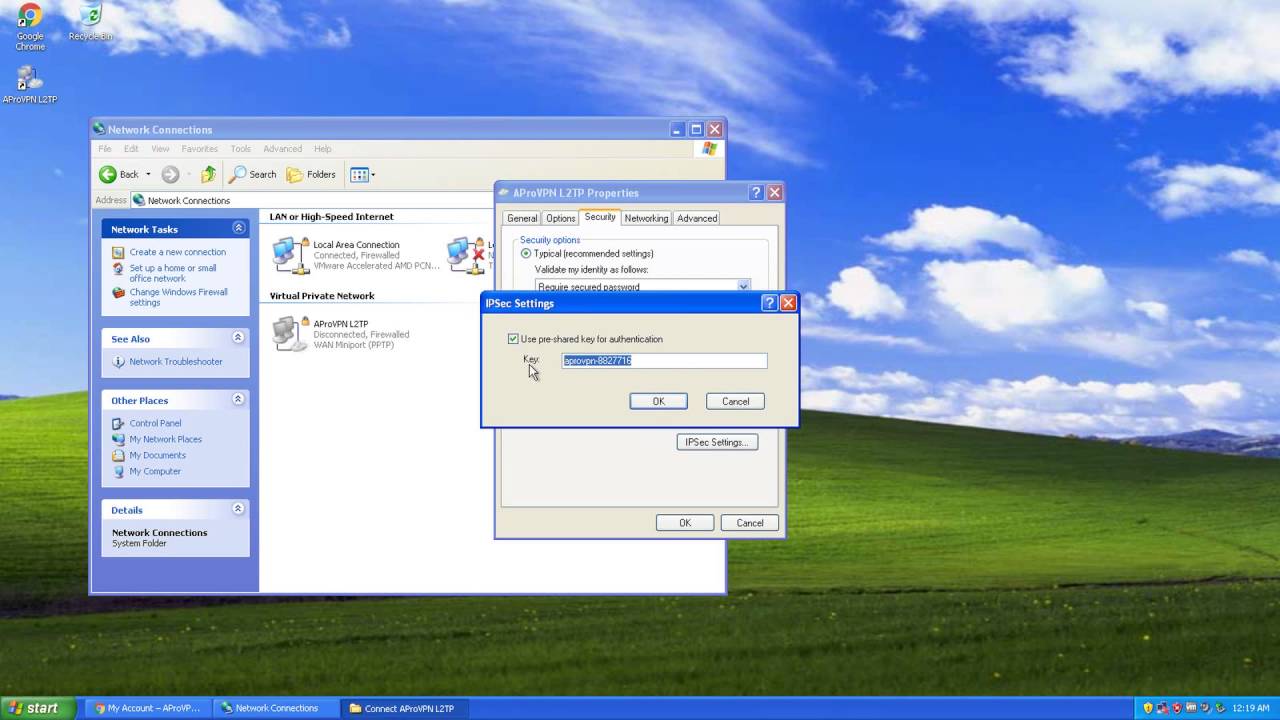
Task: Click the Change Windows Firewall settings link
Action: point(179,297)
